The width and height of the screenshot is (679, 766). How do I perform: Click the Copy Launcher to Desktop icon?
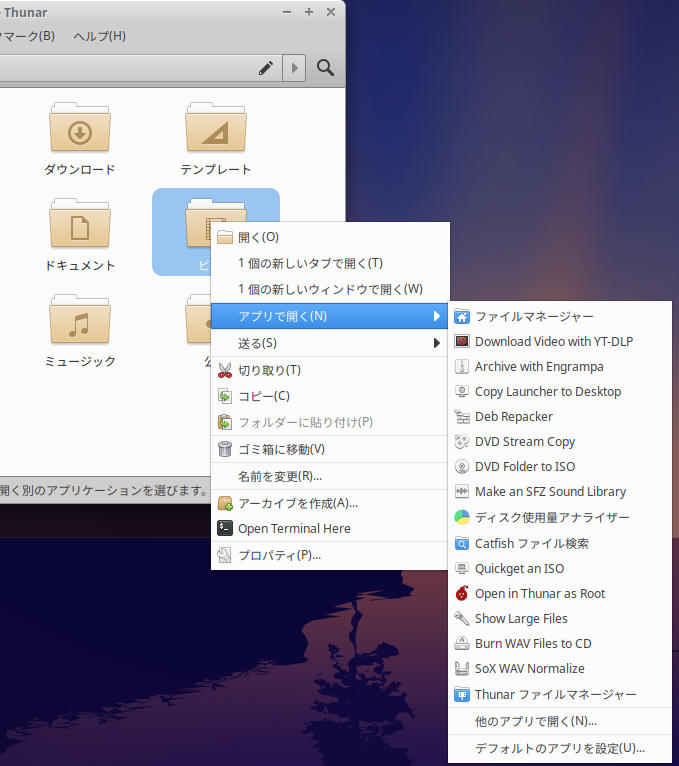pyautogui.click(x=462, y=391)
